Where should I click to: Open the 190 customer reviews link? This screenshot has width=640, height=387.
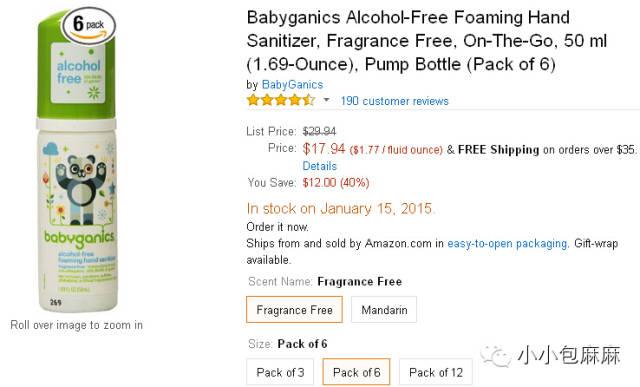tap(394, 101)
